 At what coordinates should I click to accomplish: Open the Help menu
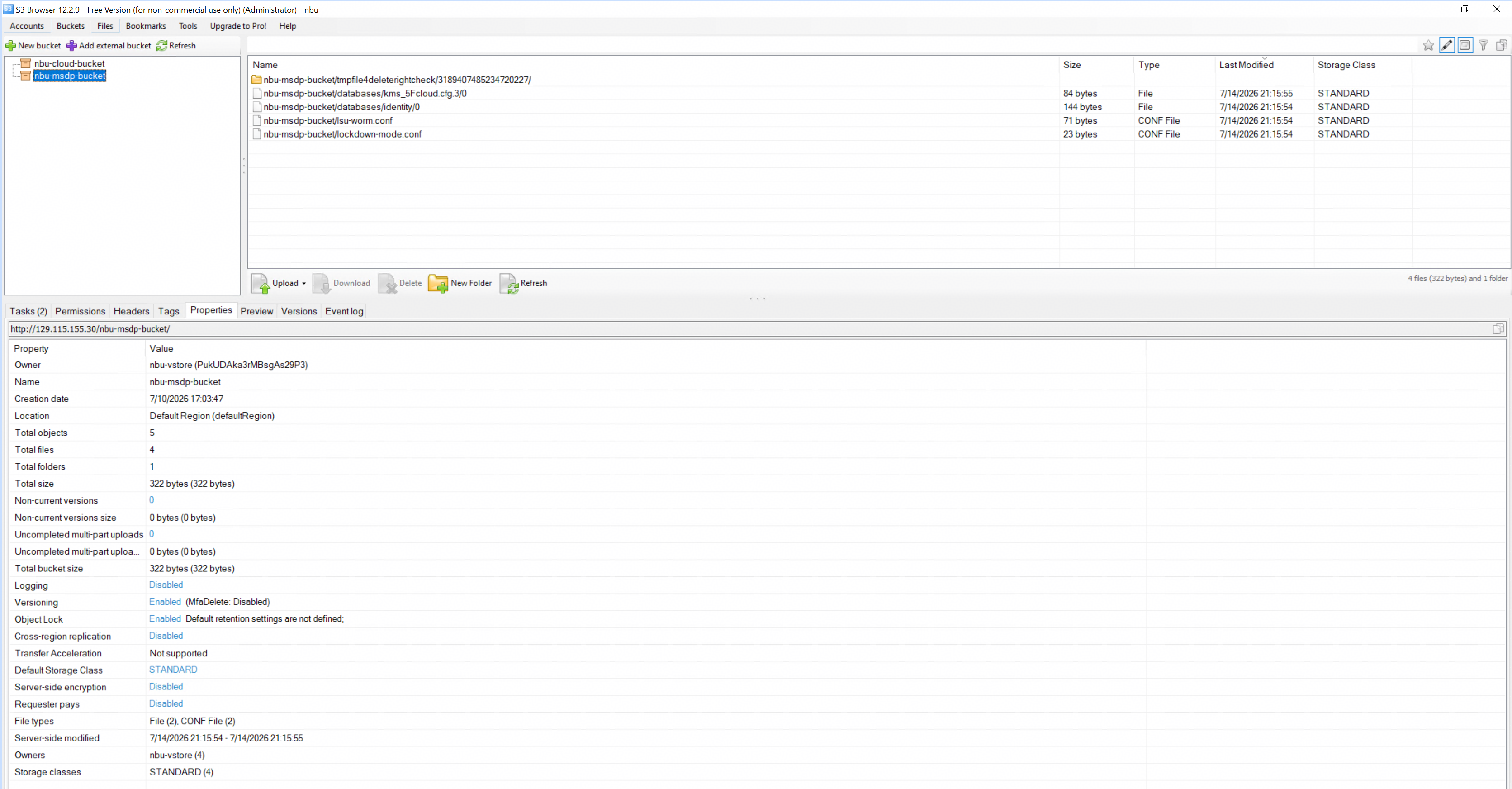[288, 26]
